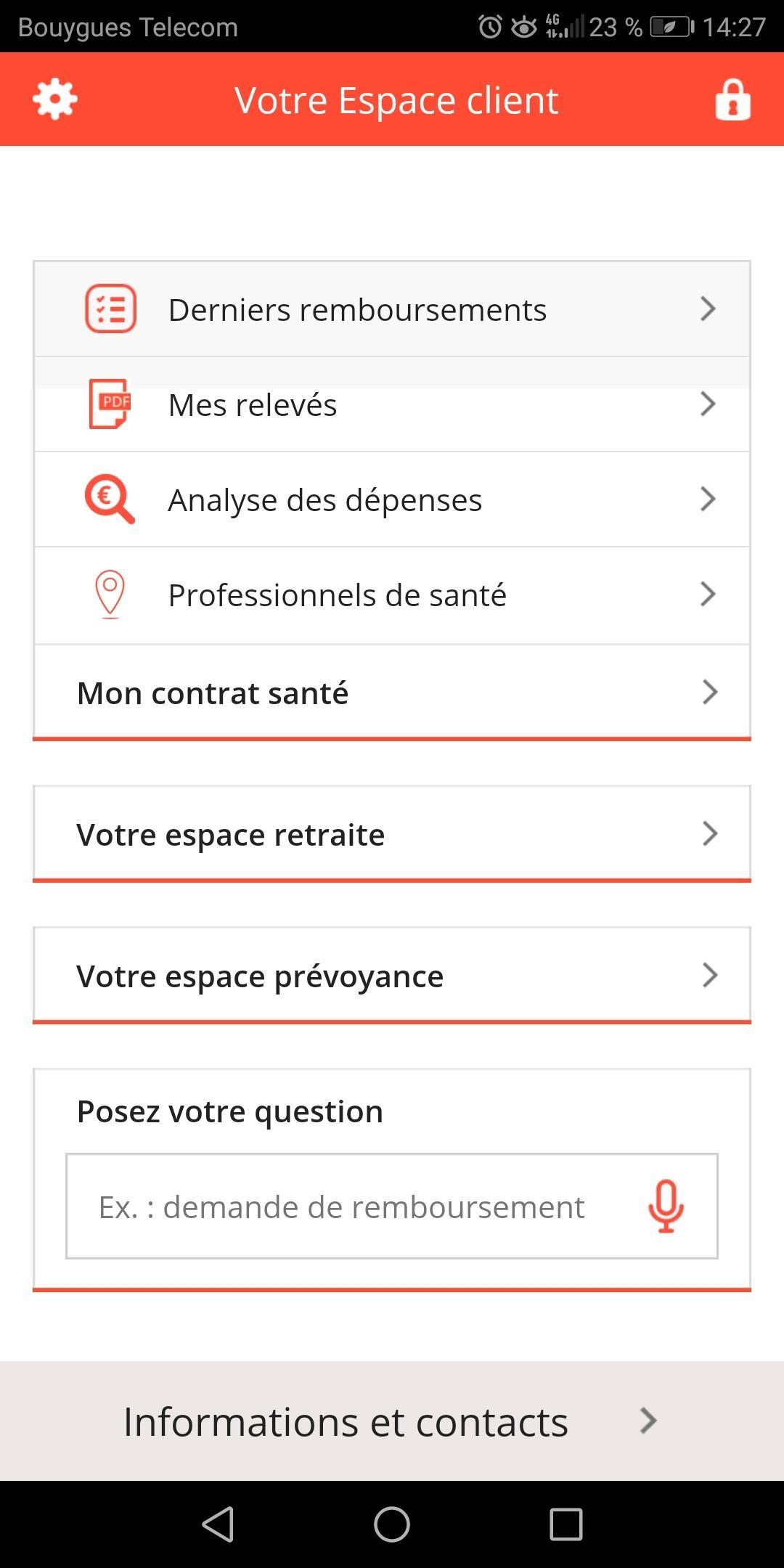The width and height of the screenshot is (784, 1568).
Task: Open the Mes relevés menu entry
Action: (x=392, y=405)
